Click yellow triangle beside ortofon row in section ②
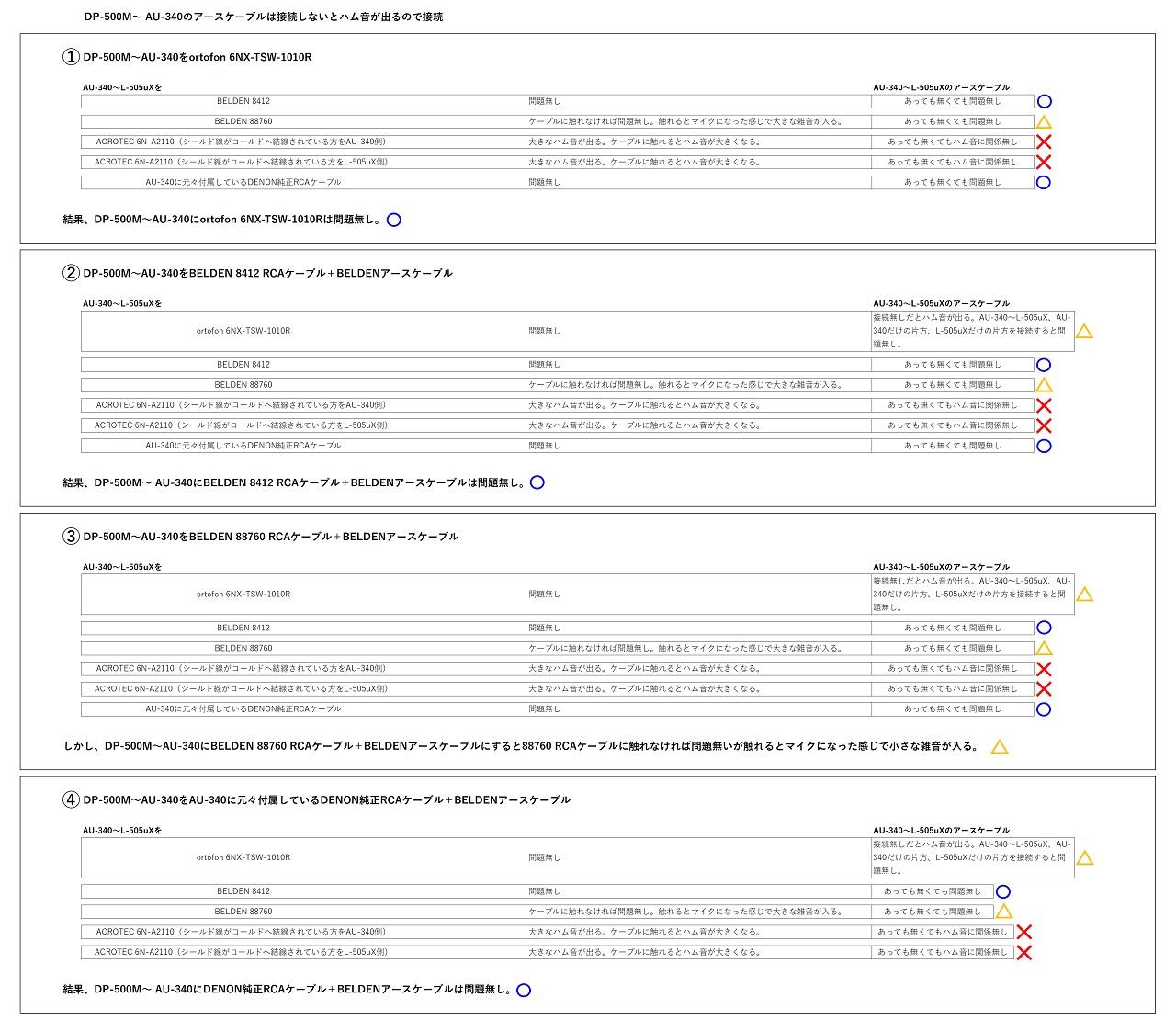This screenshot has height=1020, width=1176. [1084, 332]
